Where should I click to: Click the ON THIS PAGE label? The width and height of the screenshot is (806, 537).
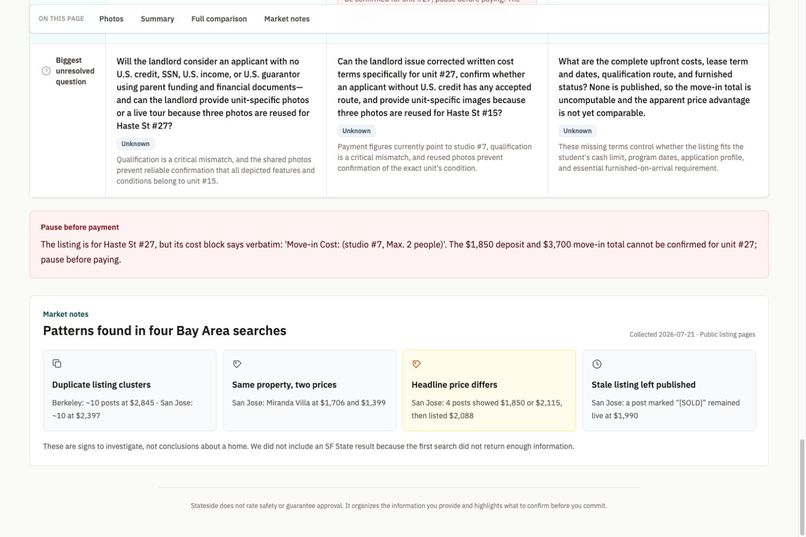[x=61, y=18]
